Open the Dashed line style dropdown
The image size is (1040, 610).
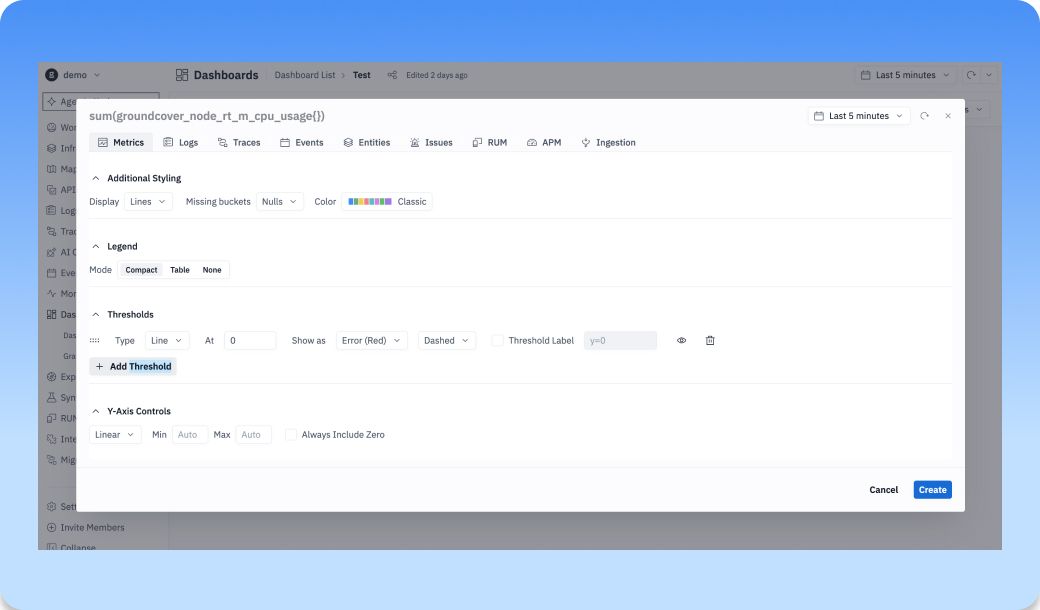(446, 340)
